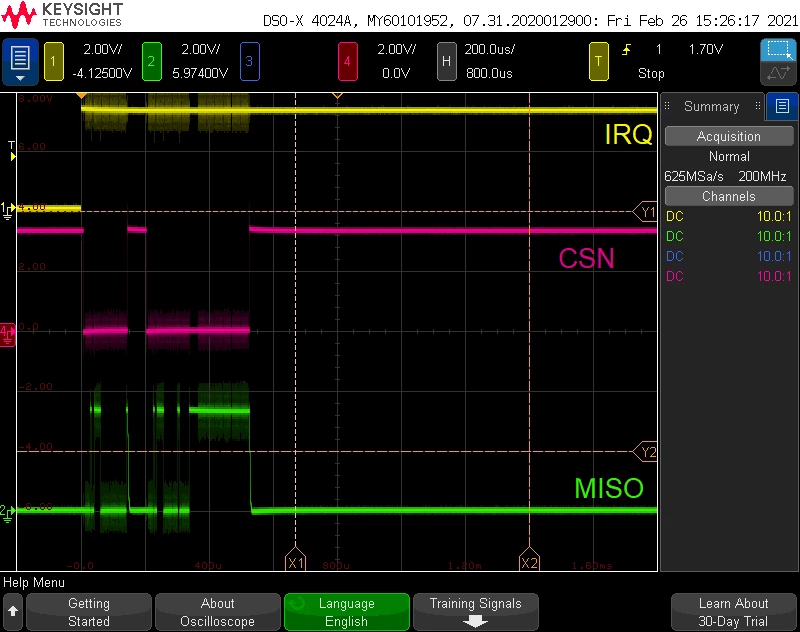Switch to Summary sidebar tab
This screenshot has height=632, width=800.
[x=712, y=106]
